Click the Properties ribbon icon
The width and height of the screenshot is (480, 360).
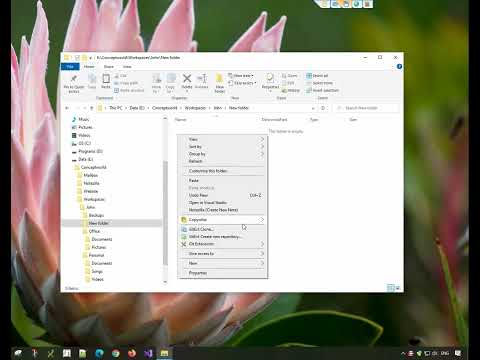coord(270,82)
